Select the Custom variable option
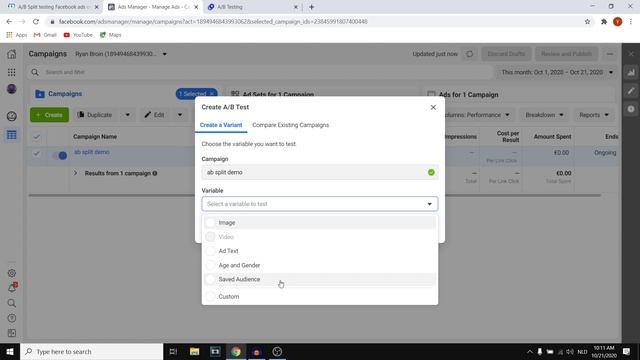The width and height of the screenshot is (640, 360). pos(320,296)
